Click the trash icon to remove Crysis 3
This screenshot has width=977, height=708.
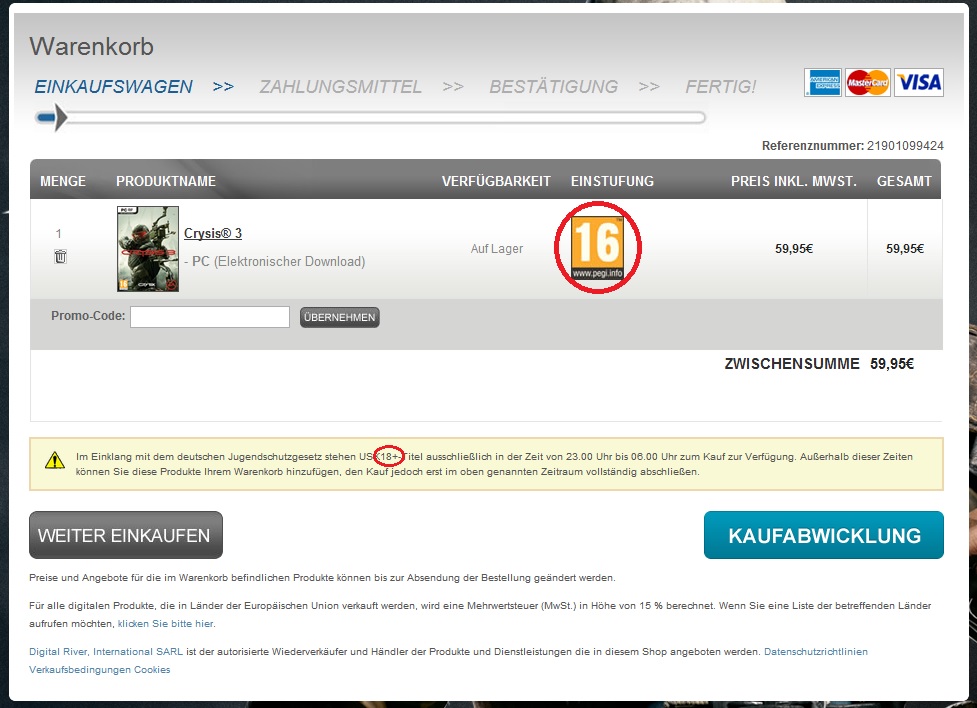tap(60, 257)
